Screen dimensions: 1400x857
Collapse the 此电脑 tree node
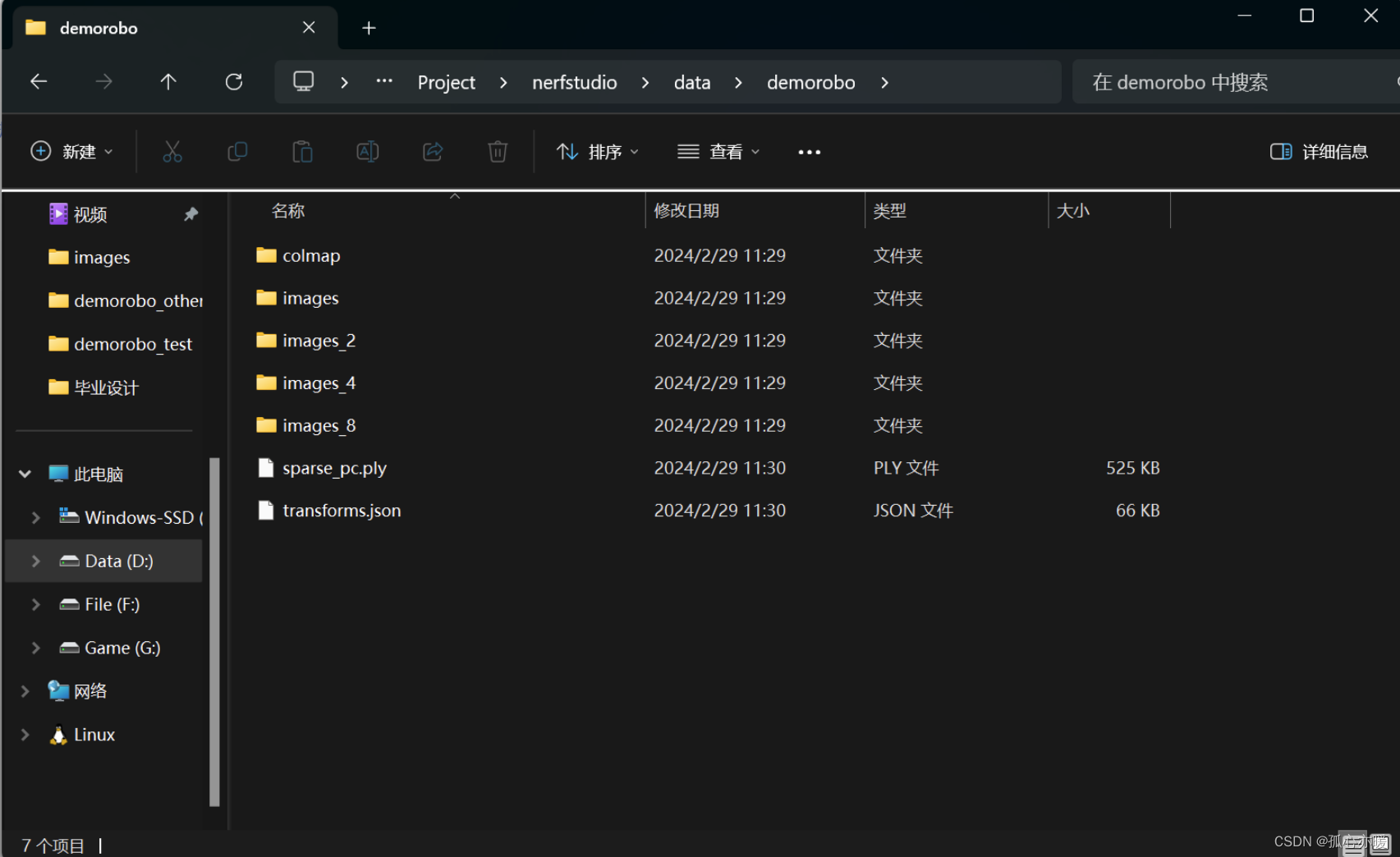pyautogui.click(x=25, y=474)
